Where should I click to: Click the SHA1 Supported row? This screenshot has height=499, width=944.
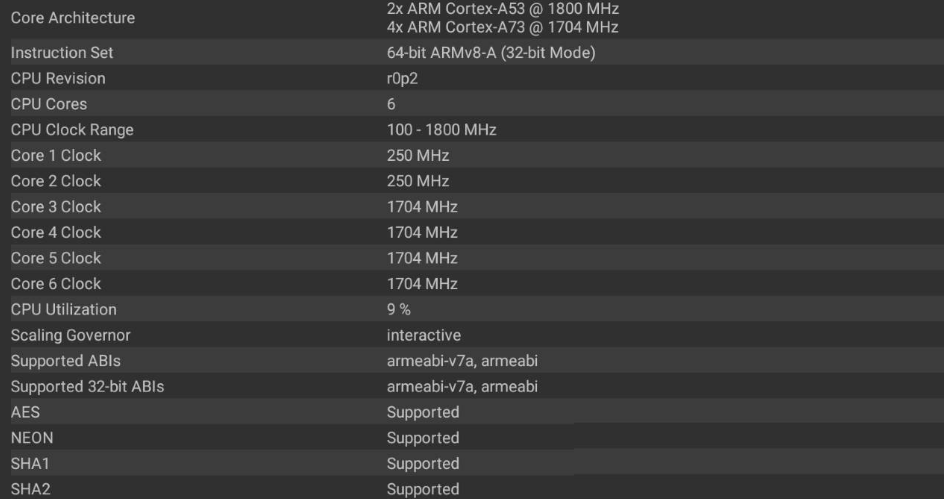point(472,463)
